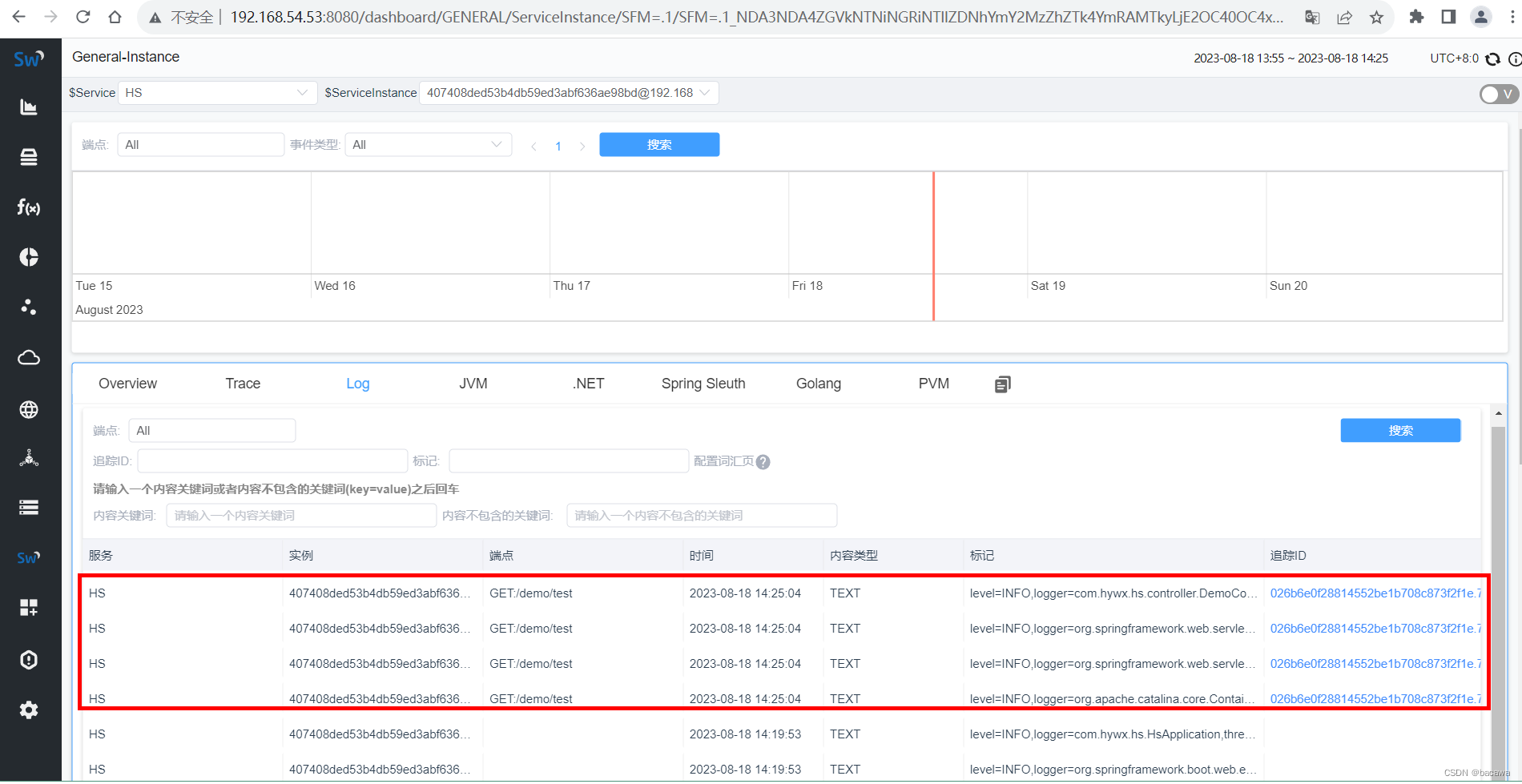Click the log panel scrollbar up arrow
This screenshot has width=1522, height=784.
pos(1498,414)
